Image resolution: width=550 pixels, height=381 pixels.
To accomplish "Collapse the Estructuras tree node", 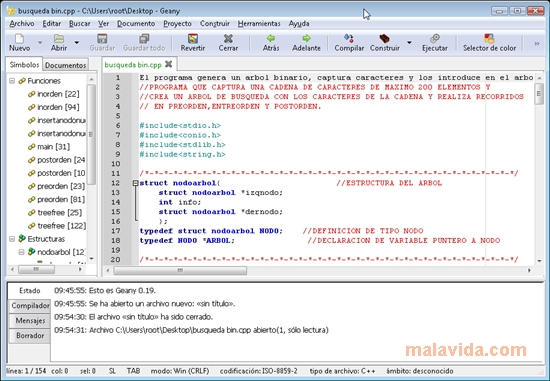I will coord(12,239).
